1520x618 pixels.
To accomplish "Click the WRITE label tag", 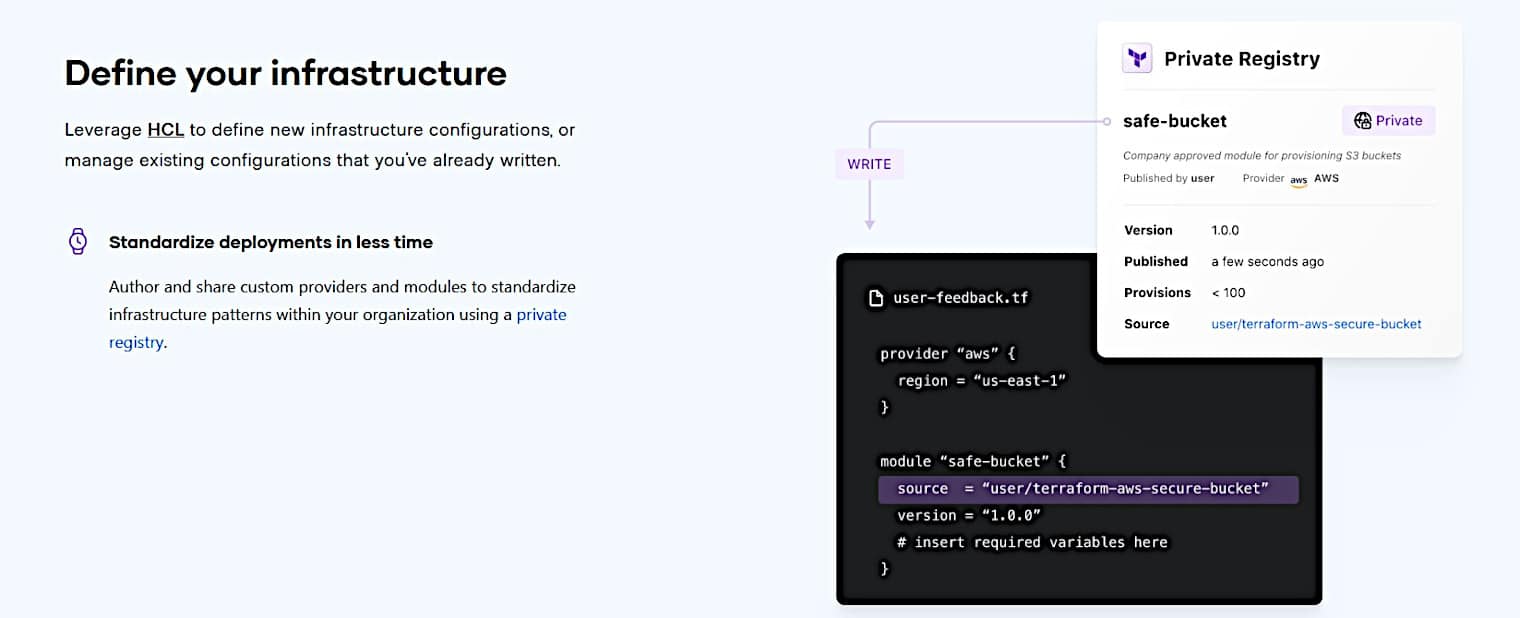I will [869, 164].
